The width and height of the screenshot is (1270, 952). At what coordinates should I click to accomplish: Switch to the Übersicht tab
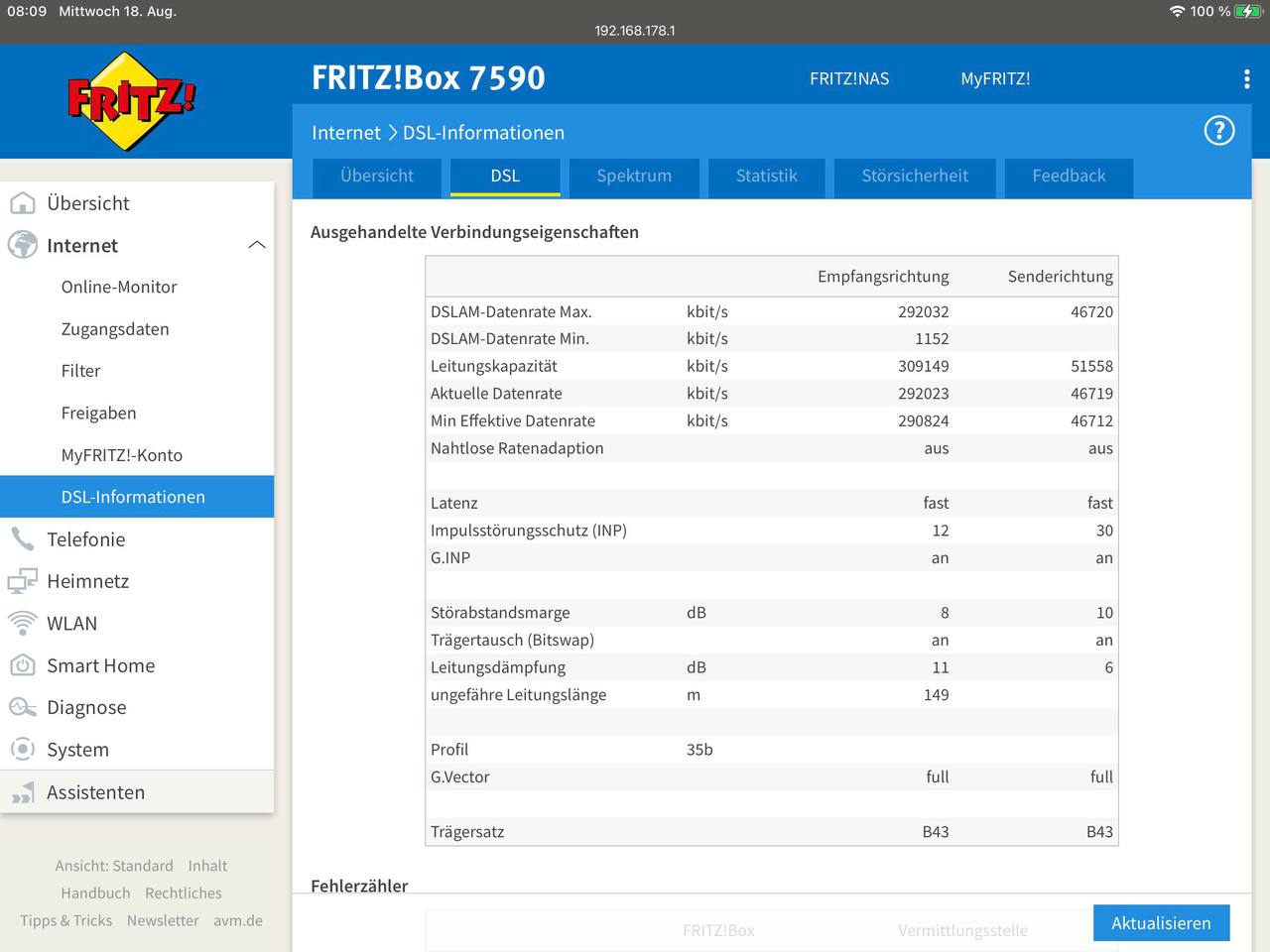click(x=377, y=177)
